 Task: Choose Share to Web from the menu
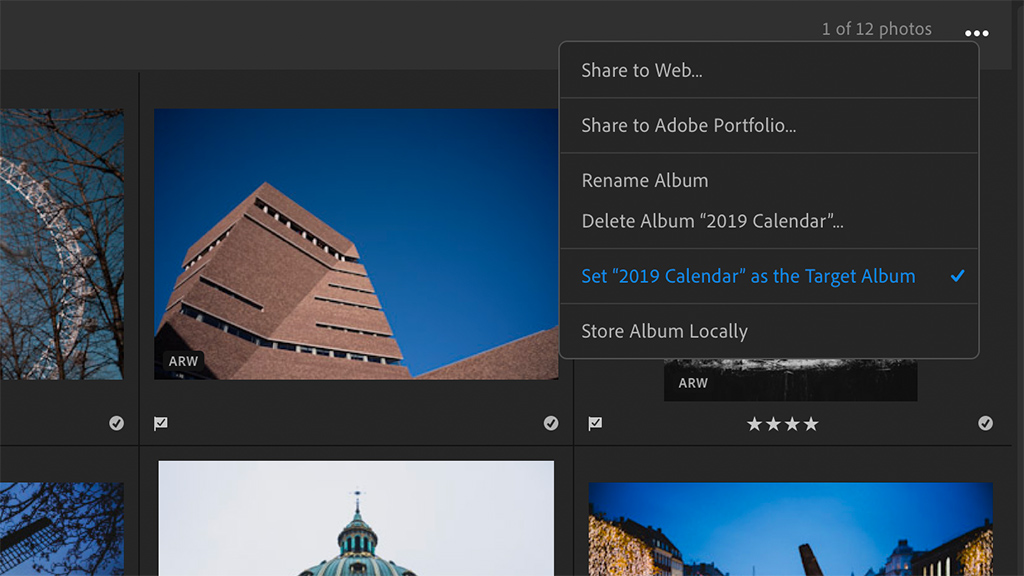(642, 71)
